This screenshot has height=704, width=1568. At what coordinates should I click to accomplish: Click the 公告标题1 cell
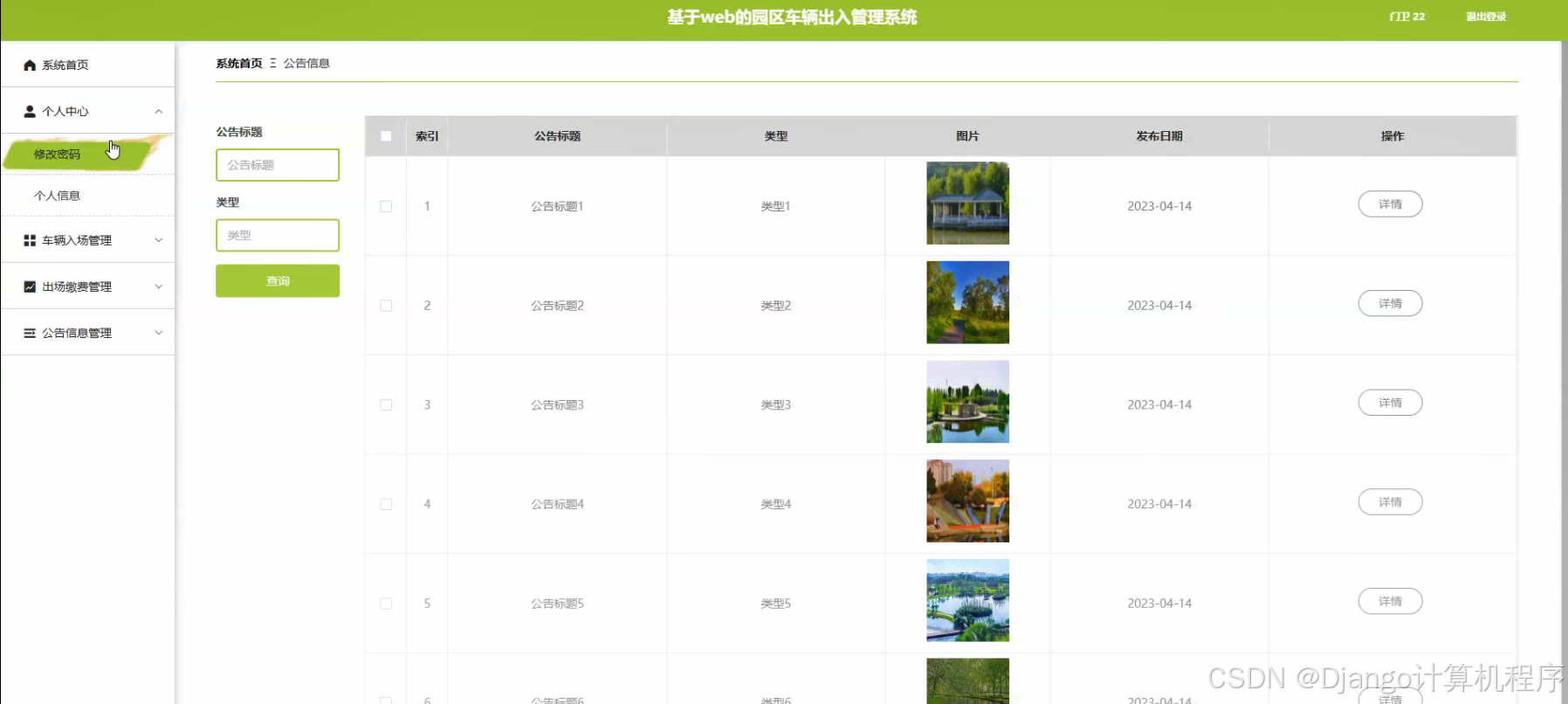tap(557, 206)
